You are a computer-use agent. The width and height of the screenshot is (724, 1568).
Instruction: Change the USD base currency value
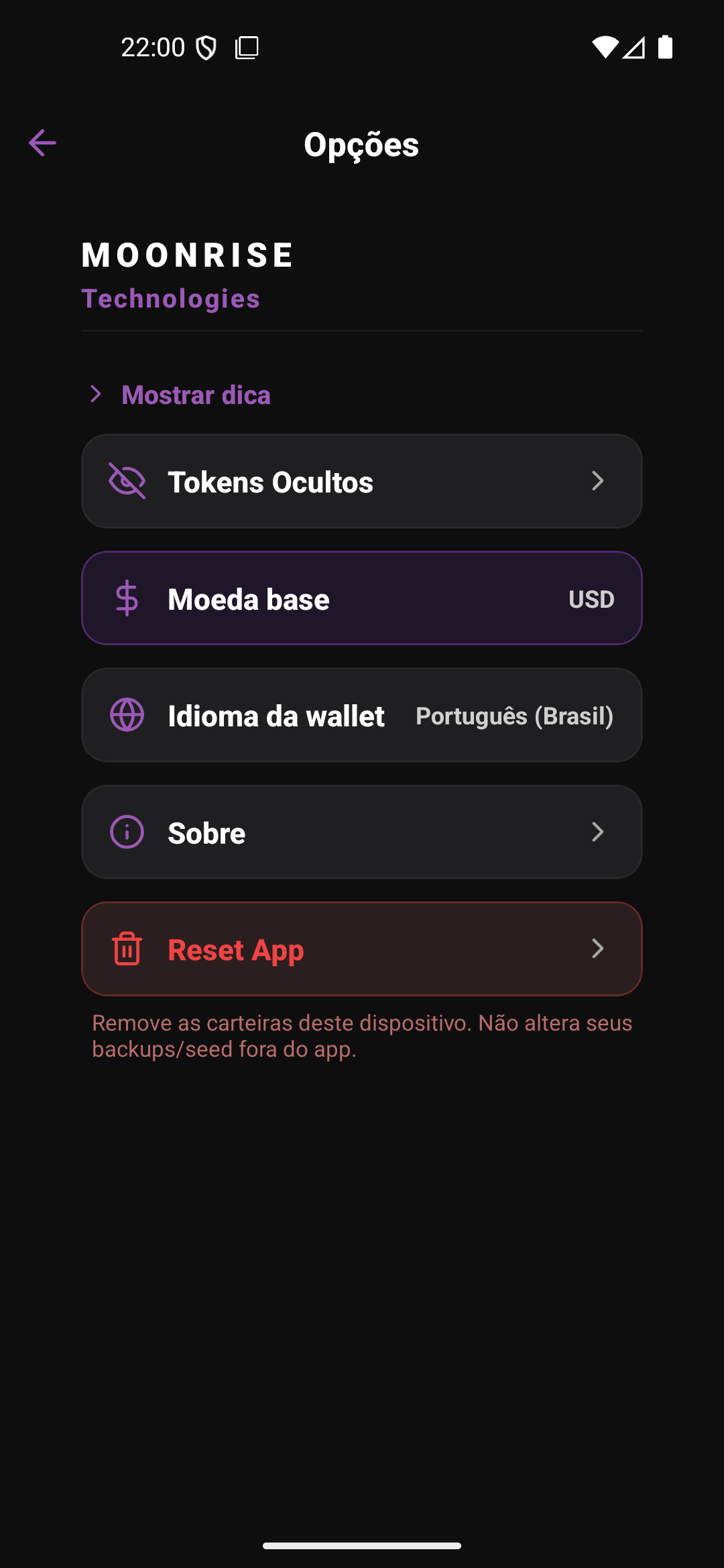(x=591, y=599)
